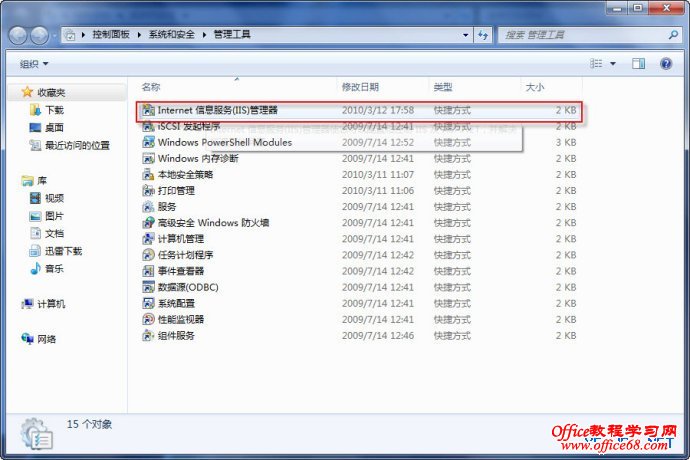Click the 系统配置 icon
Image resolution: width=690 pixels, height=460 pixels.
149,303
